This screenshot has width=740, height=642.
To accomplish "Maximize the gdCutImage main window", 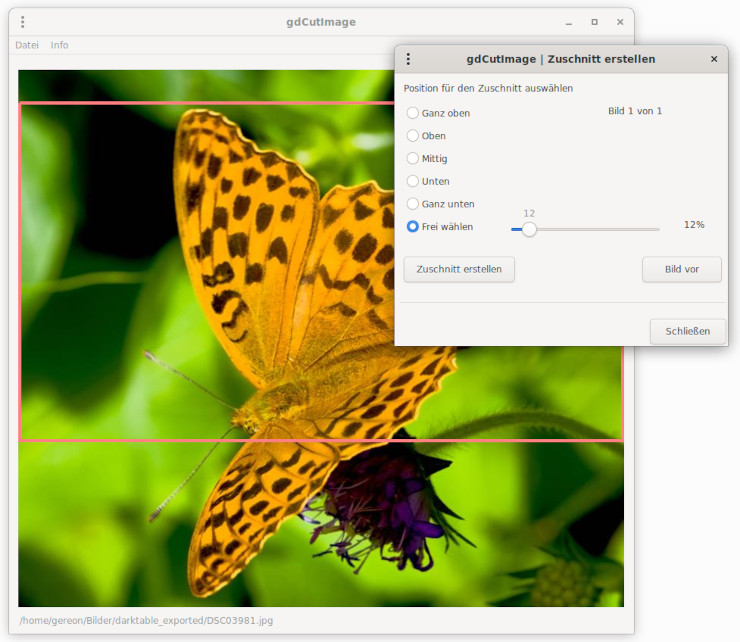I will (x=594, y=22).
